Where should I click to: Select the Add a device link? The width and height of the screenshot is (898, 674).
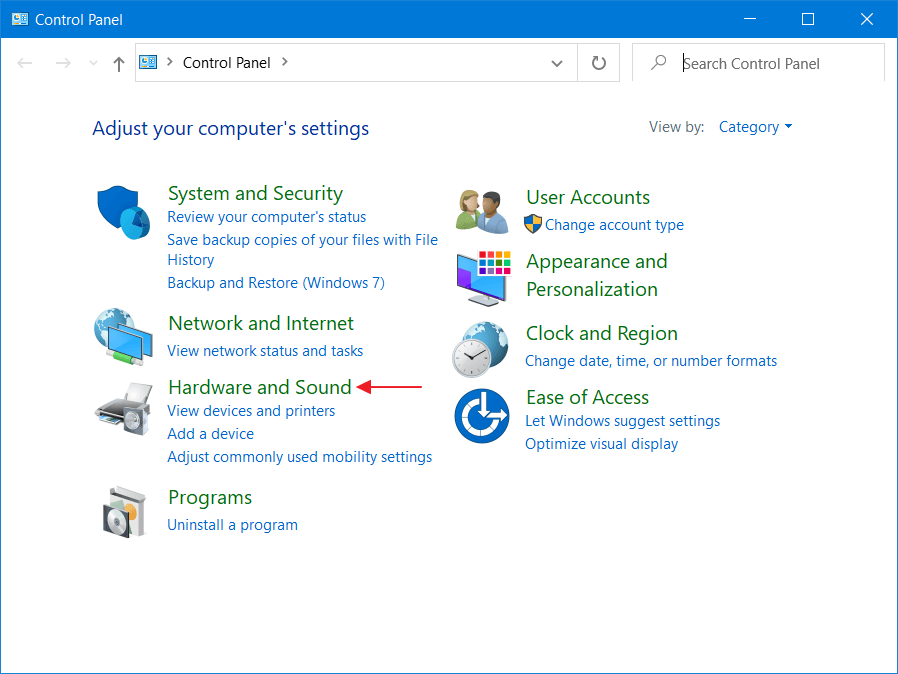pos(210,433)
